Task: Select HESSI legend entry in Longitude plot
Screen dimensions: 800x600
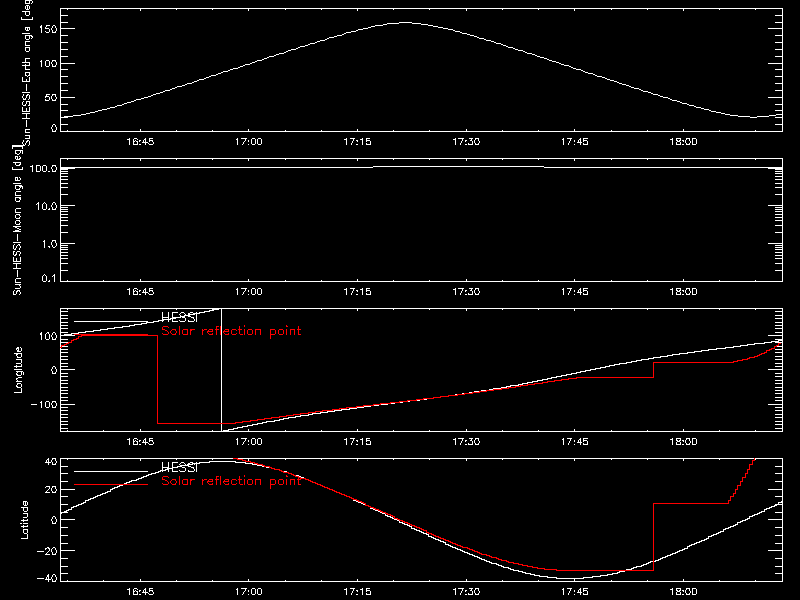Action: pyautogui.click(x=179, y=318)
